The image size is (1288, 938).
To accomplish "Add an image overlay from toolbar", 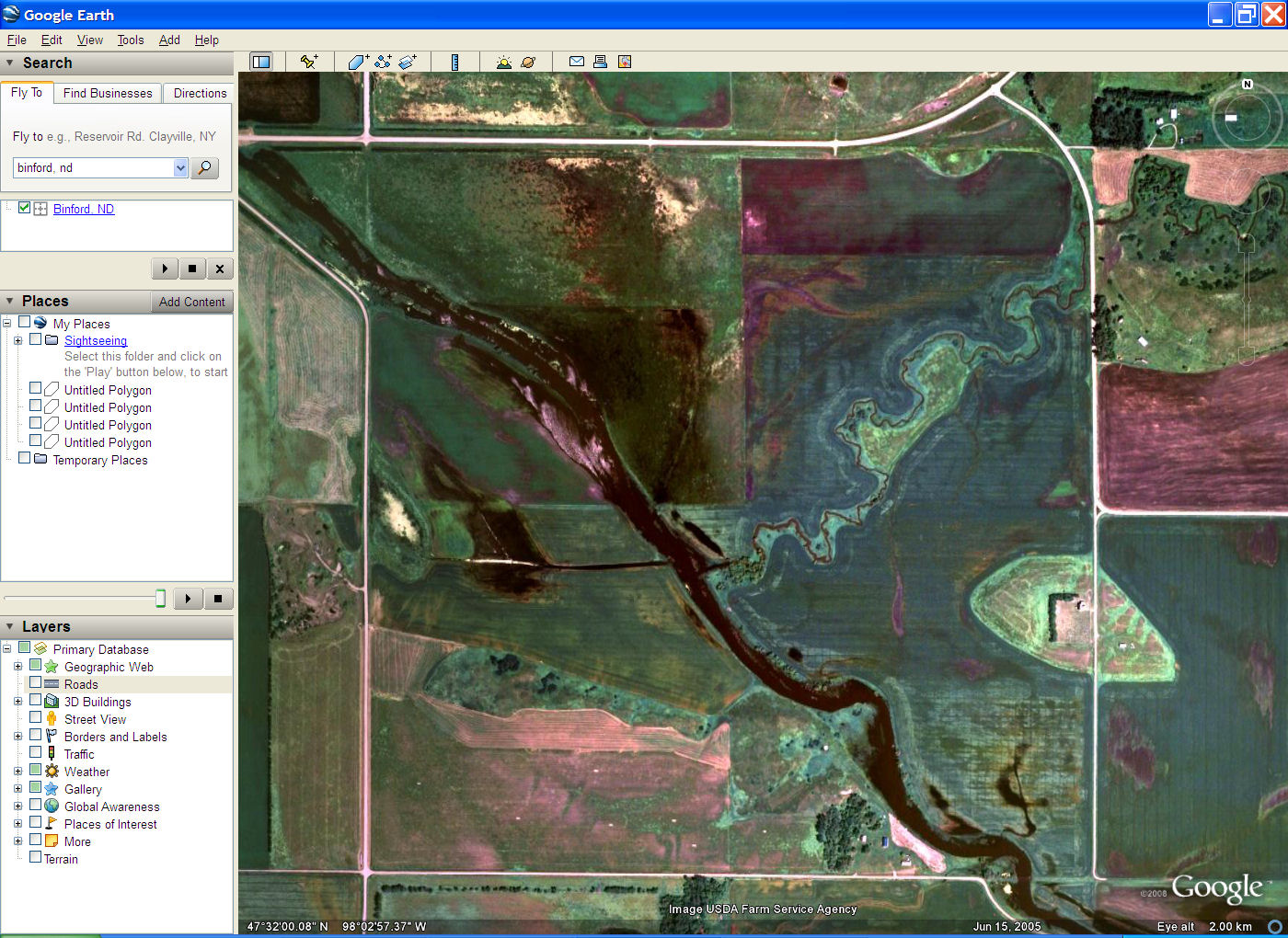I will (408, 62).
